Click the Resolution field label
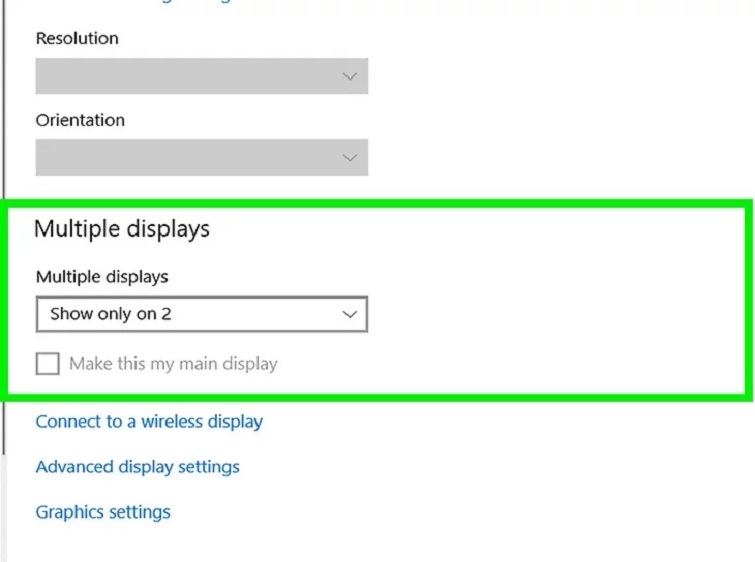 (x=77, y=39)
